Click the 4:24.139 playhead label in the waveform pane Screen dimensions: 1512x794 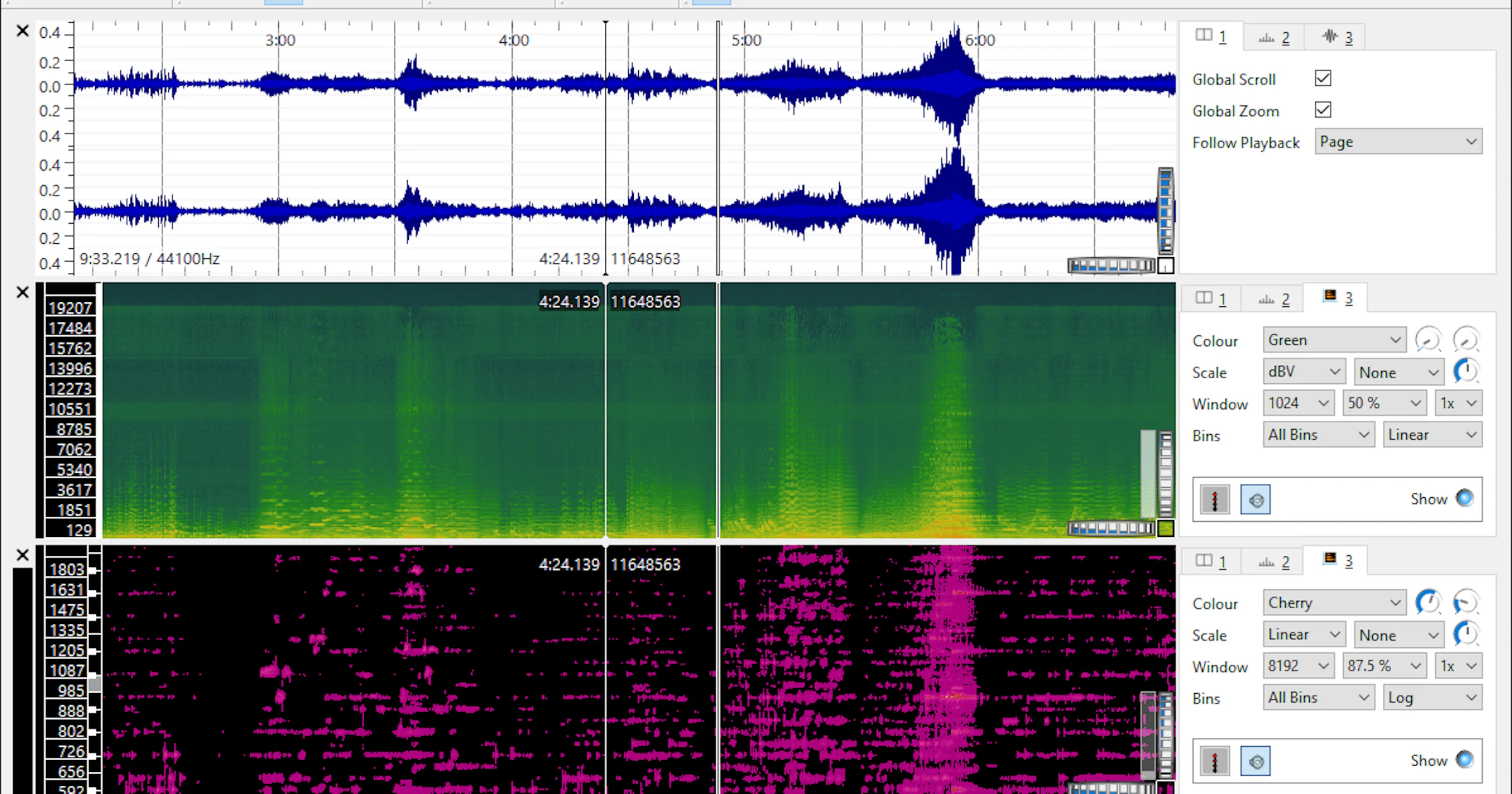[x=570, y=259]
